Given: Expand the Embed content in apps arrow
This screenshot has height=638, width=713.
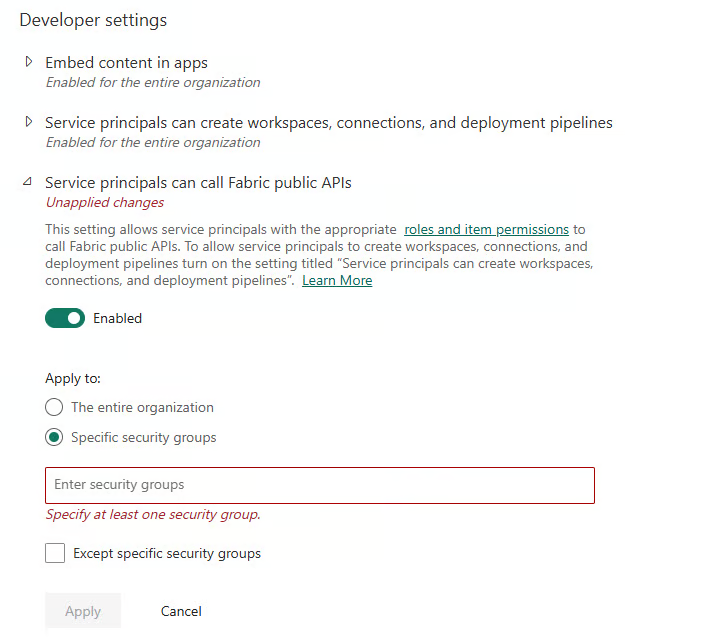Looking at the screenshot, I should pyautogui.click(x=28, y=62).
